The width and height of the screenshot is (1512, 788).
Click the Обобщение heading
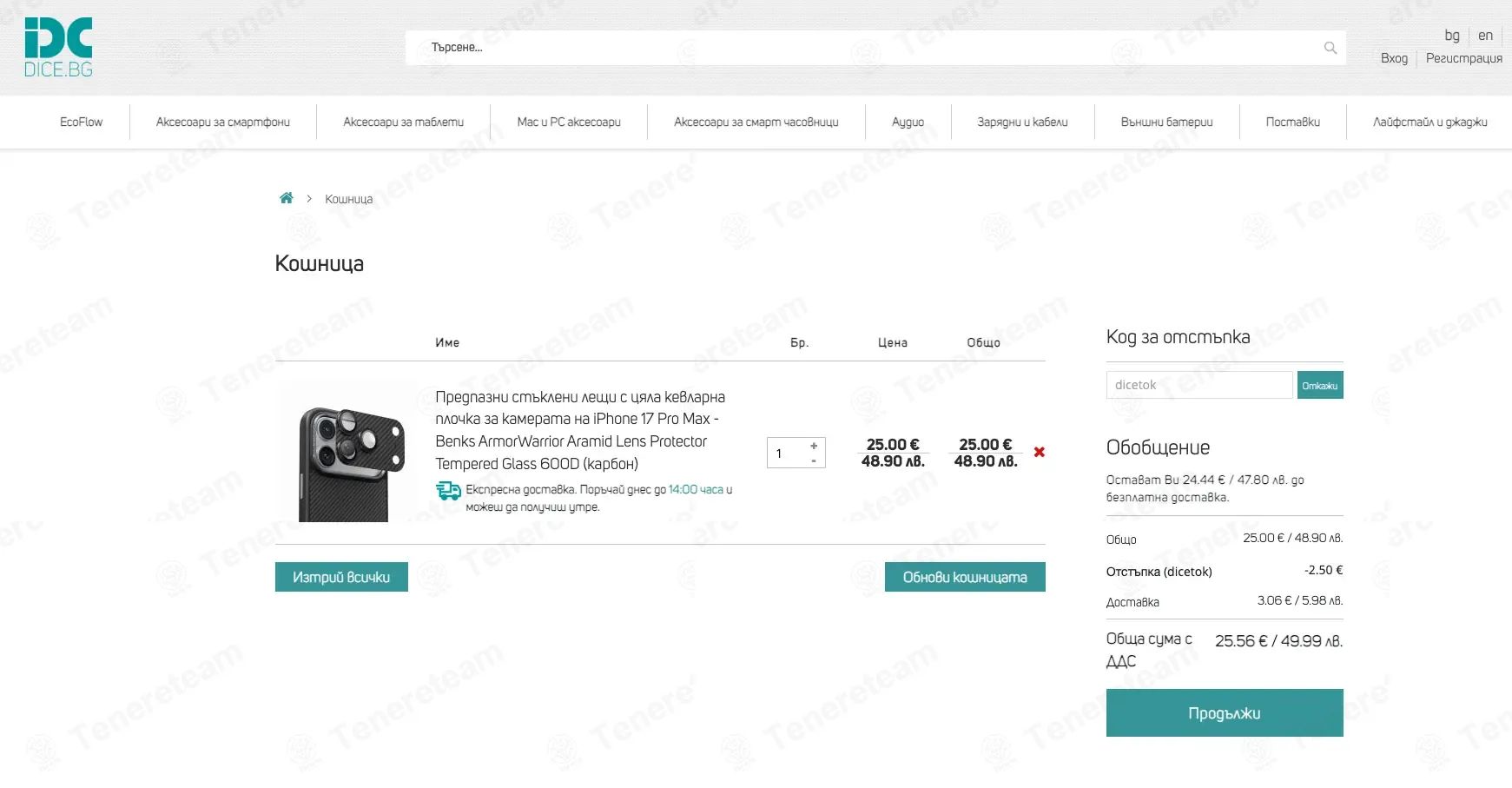[x=1158, y=447]
